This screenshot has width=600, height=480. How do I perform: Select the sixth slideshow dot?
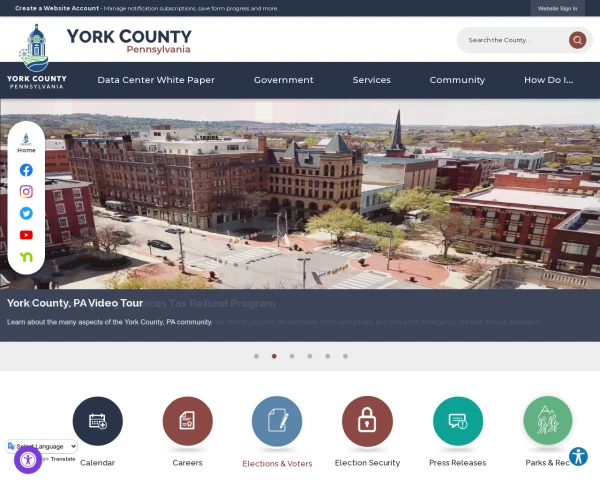(345, 356)
